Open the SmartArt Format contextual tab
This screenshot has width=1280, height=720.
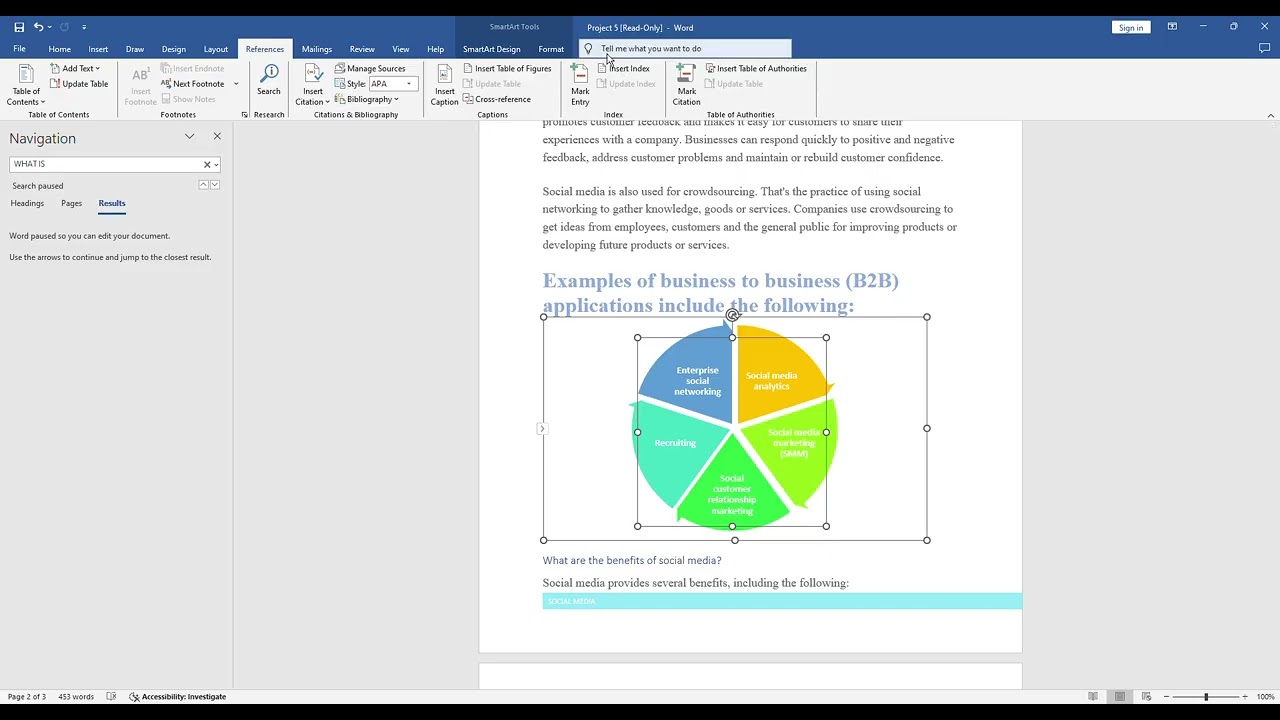click(551, 49)
